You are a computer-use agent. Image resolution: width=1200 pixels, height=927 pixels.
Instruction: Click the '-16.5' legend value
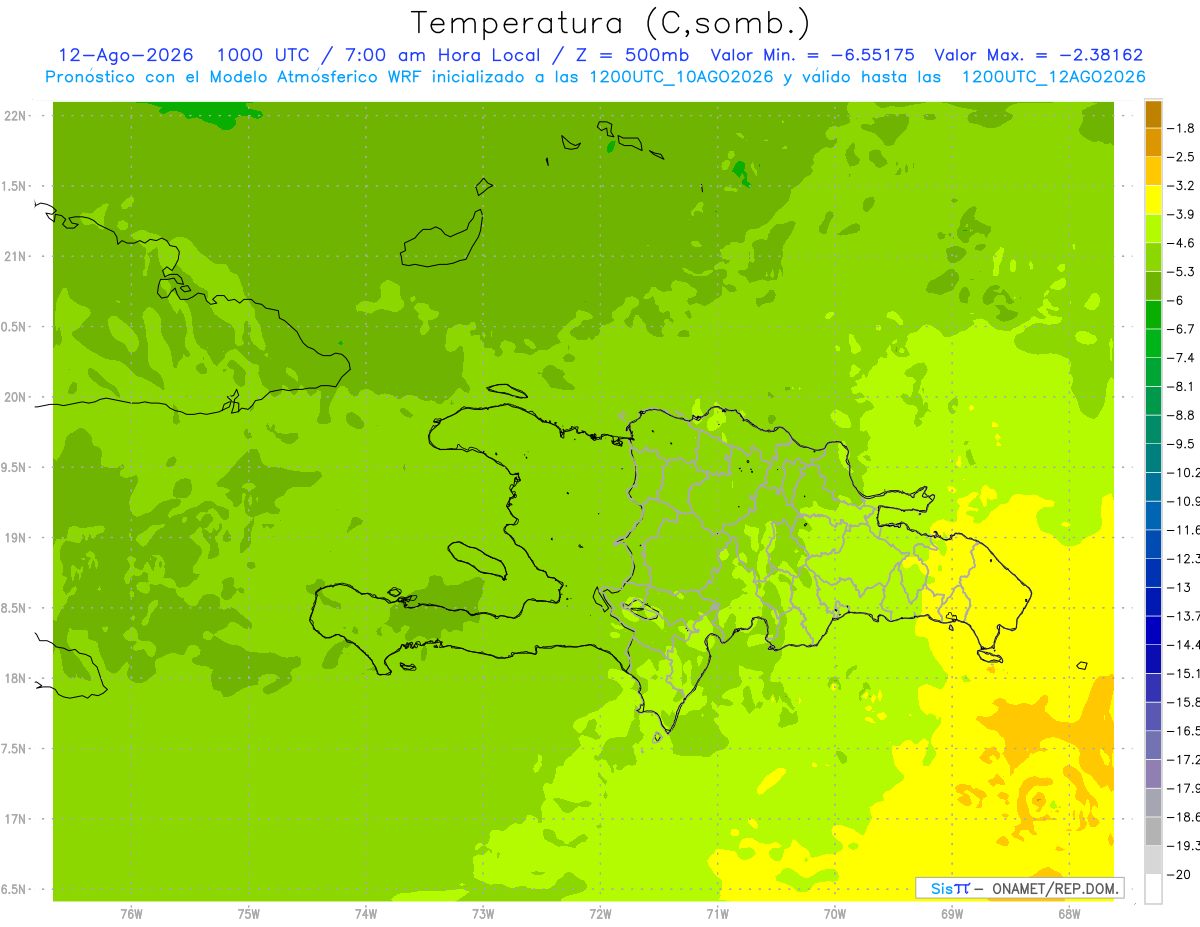(x=1183, y=730)
